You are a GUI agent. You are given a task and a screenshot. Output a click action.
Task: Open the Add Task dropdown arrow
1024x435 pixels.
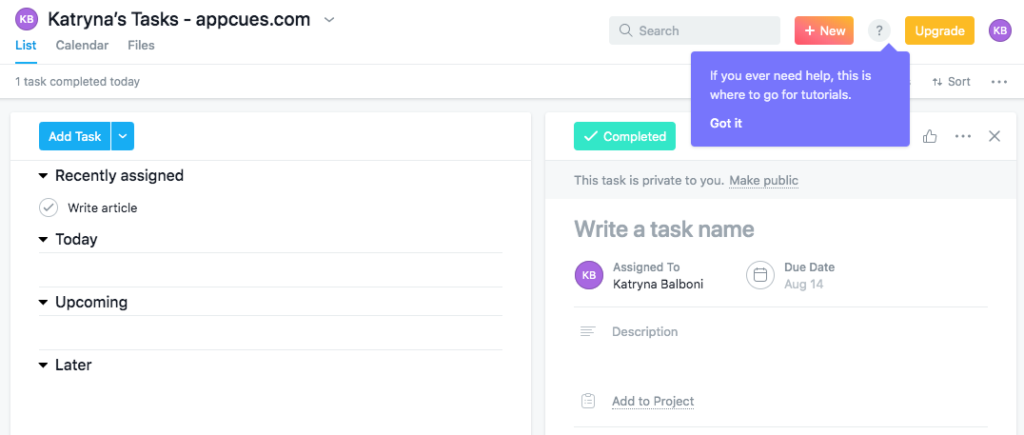122,136
